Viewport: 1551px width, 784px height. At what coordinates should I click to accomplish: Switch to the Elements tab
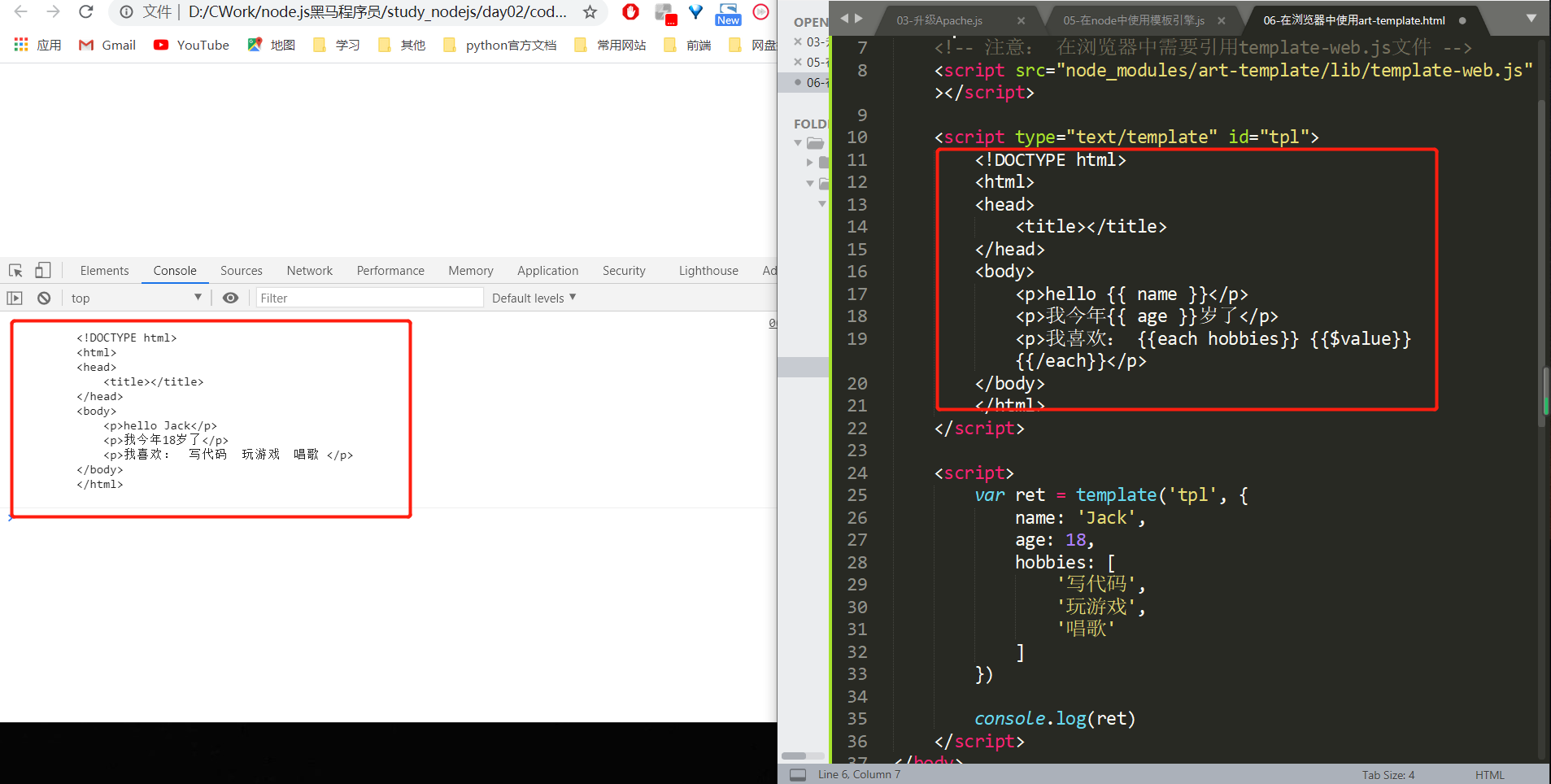104,271
